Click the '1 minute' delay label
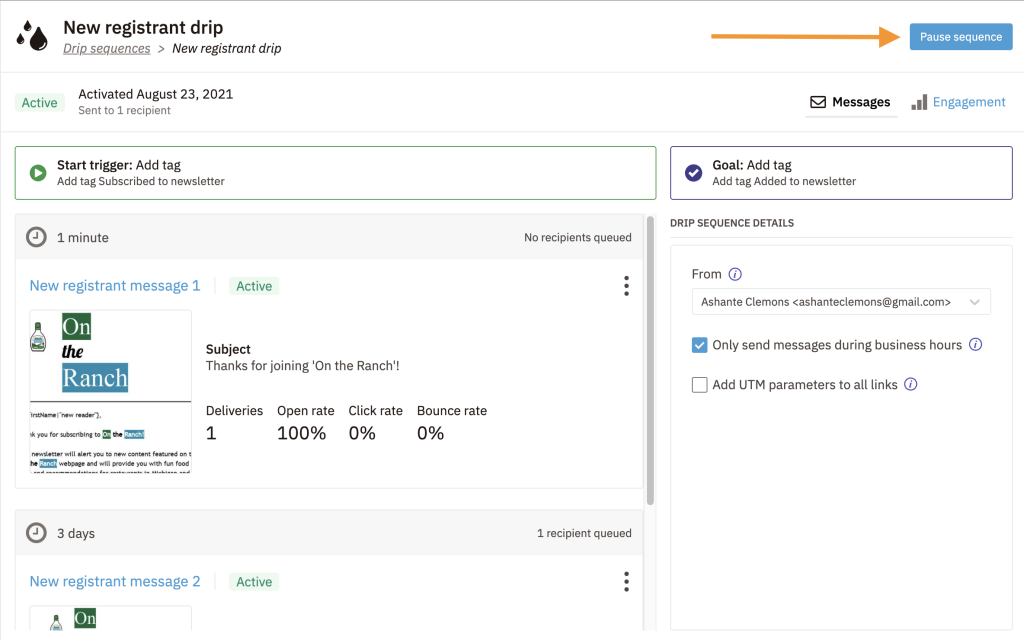 83,238
